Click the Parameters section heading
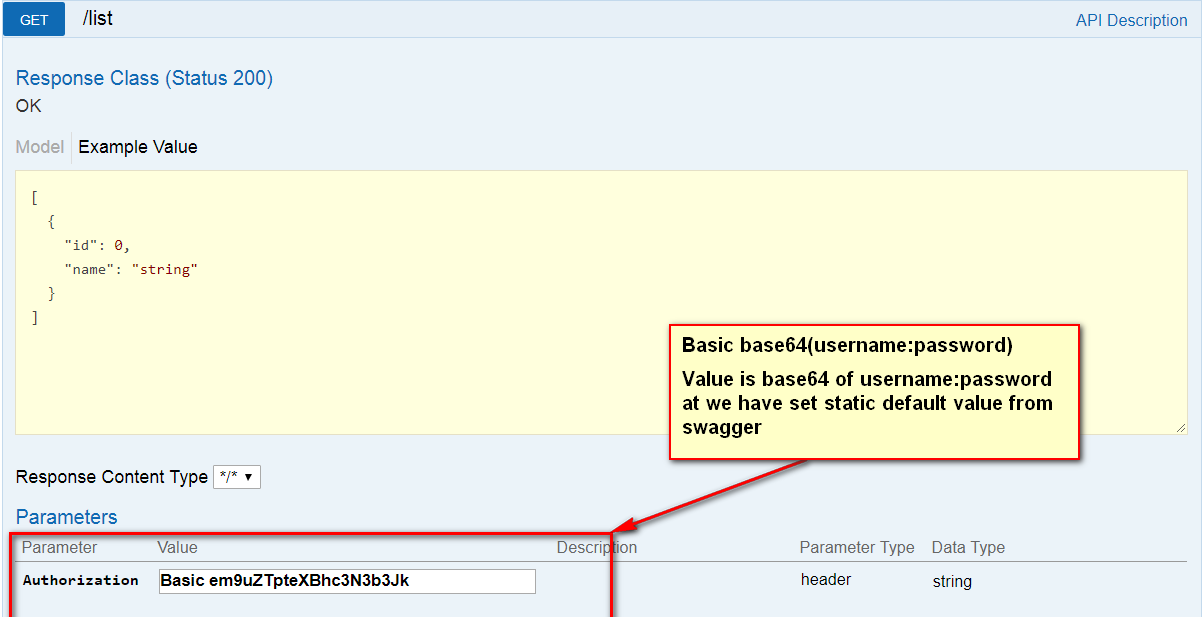 coord(66,517)
